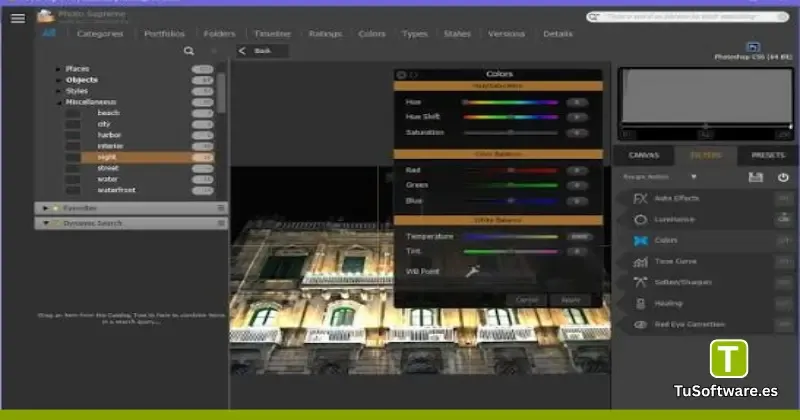The image size is (800, 420).
Task: Open Favorites panel menu icon
Action: click(221, 208)
